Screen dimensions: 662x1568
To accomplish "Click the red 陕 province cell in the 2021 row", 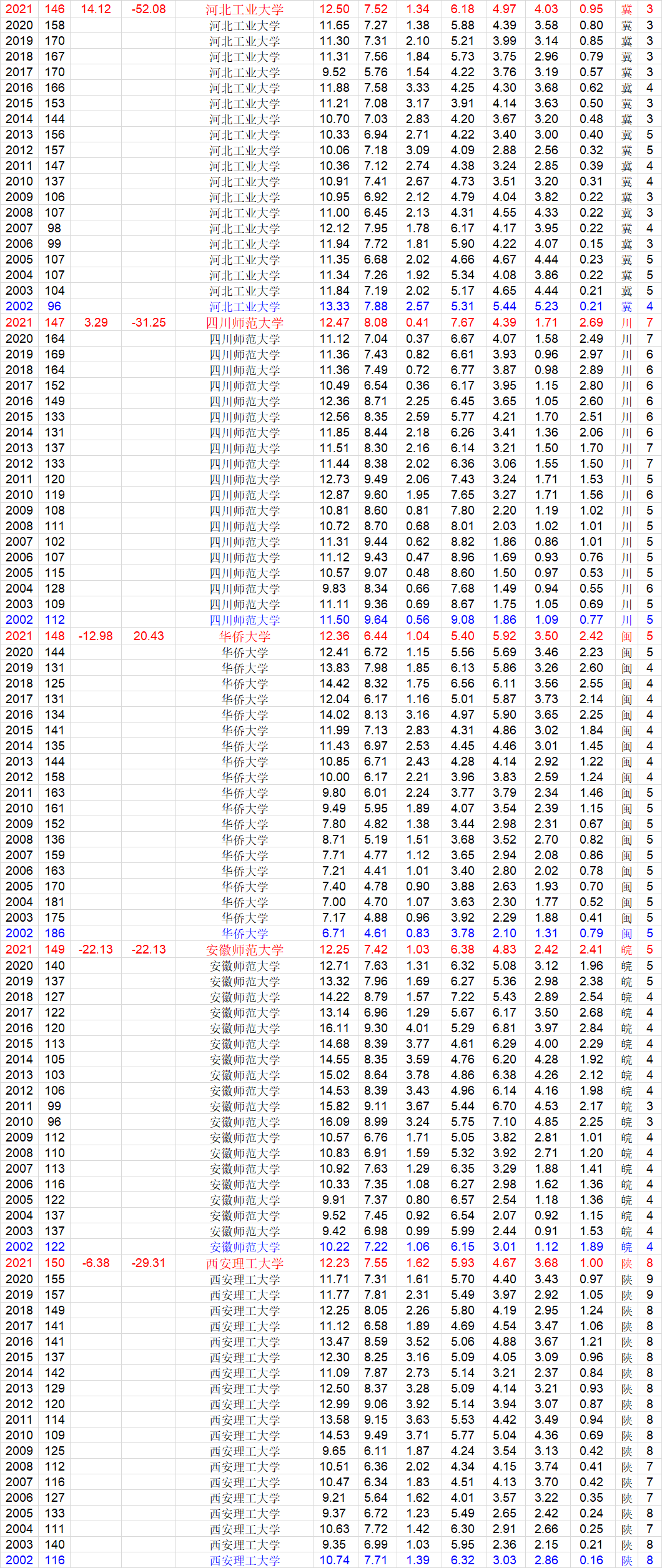I will click(626, 1263).
